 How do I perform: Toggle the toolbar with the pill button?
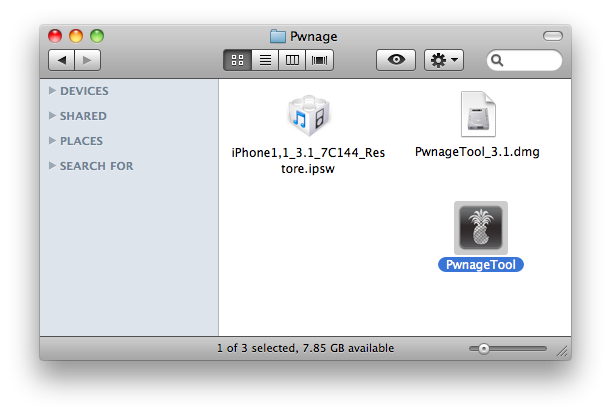click(553, 36)
